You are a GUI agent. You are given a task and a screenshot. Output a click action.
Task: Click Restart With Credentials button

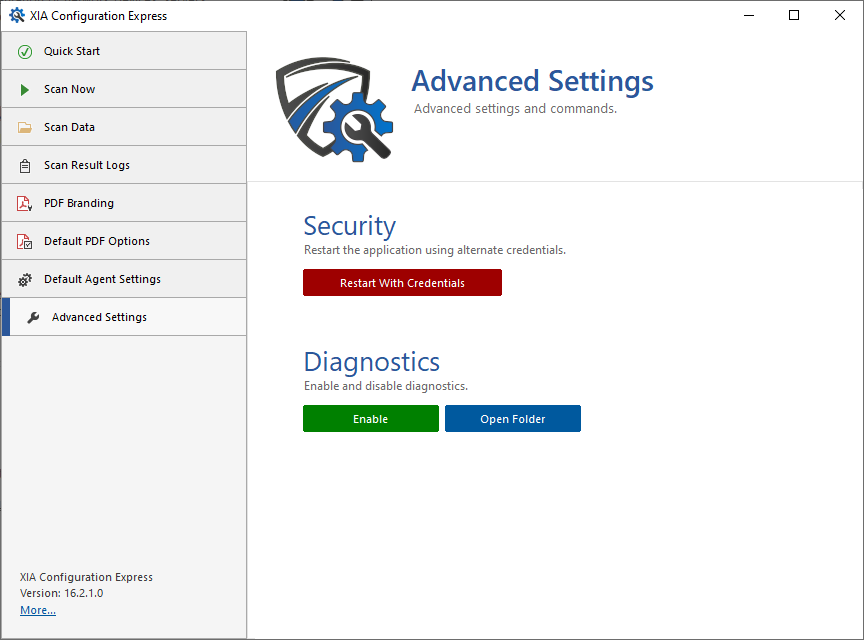coord(402,283)
